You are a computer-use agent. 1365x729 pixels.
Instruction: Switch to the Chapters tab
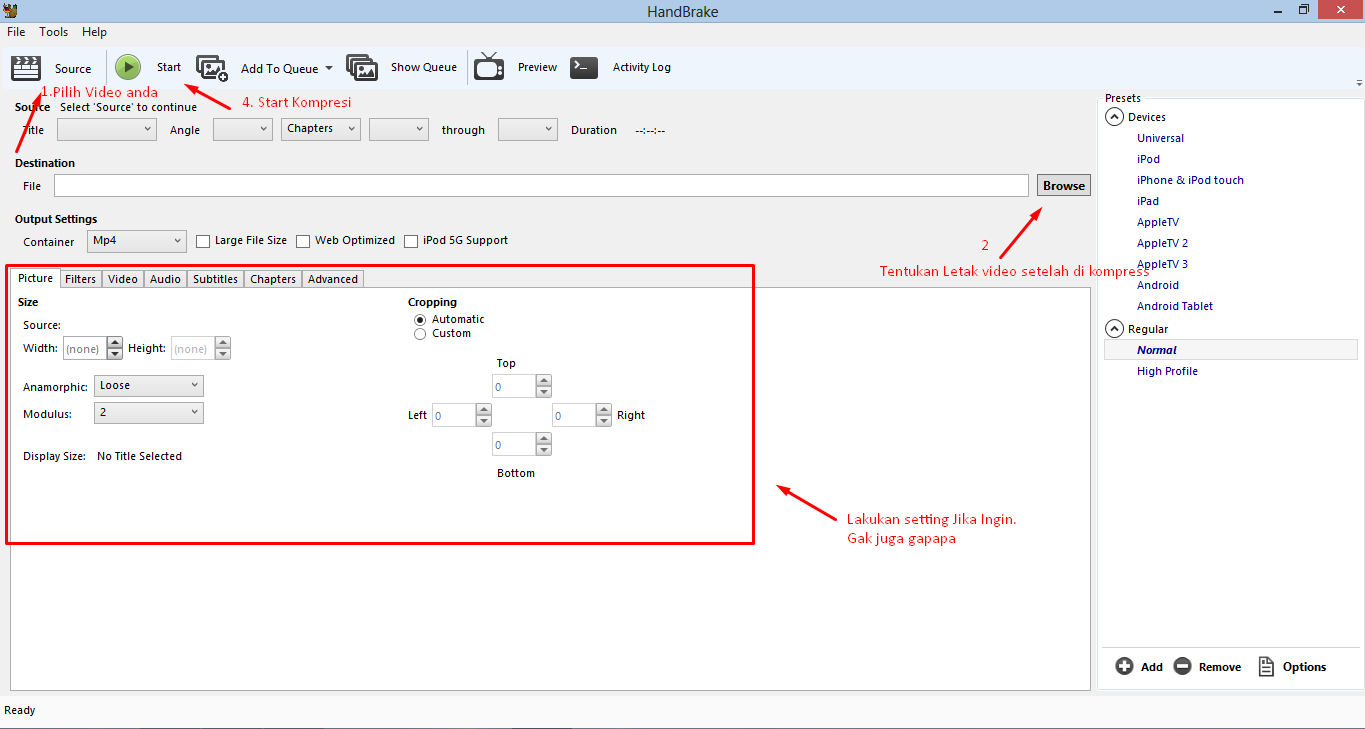pos(273,279)
